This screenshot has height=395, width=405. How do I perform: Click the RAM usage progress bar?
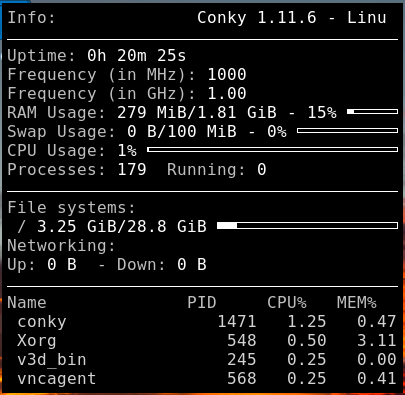point(372,112)
